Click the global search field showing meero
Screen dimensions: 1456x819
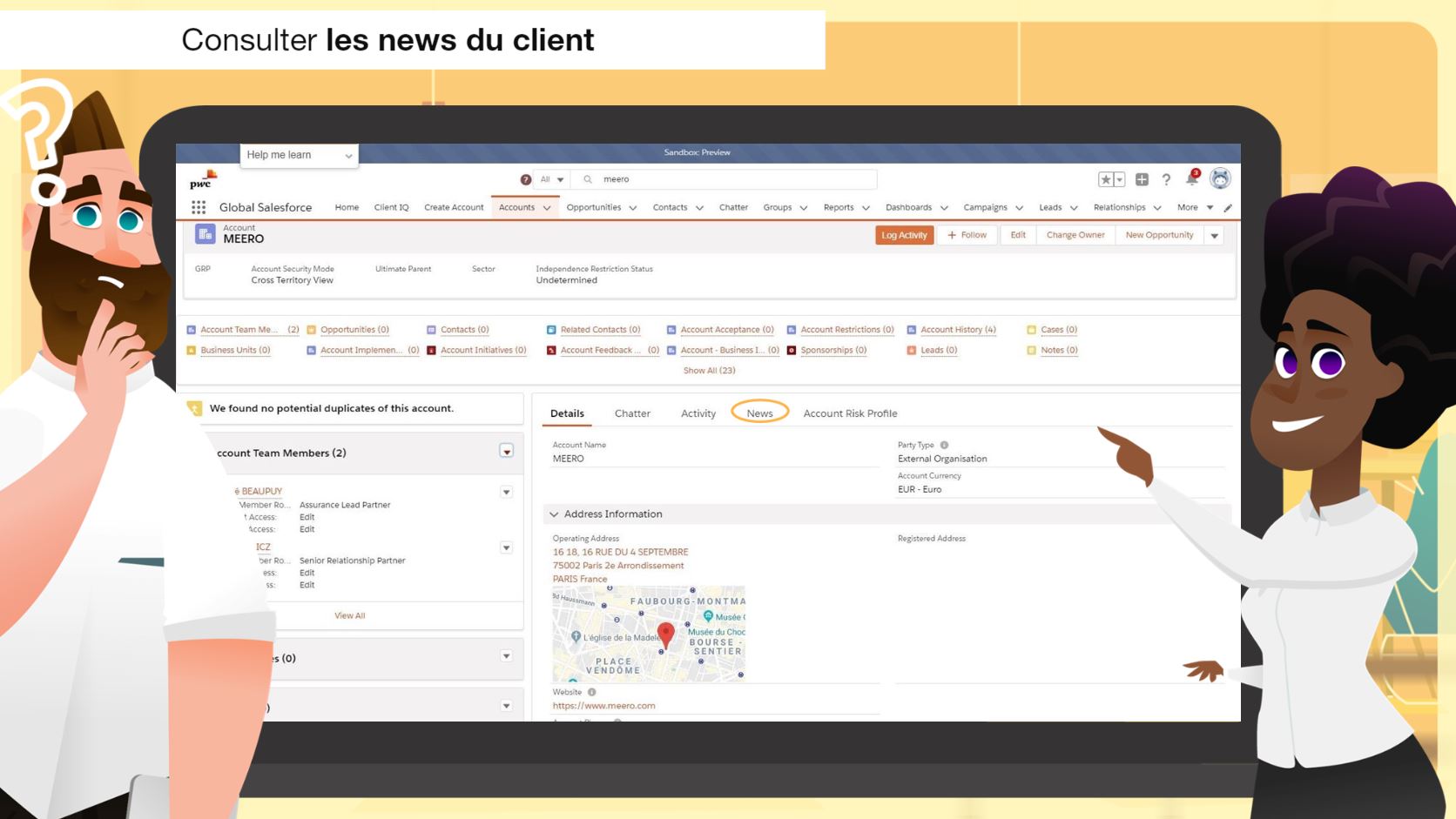point(723,179)
